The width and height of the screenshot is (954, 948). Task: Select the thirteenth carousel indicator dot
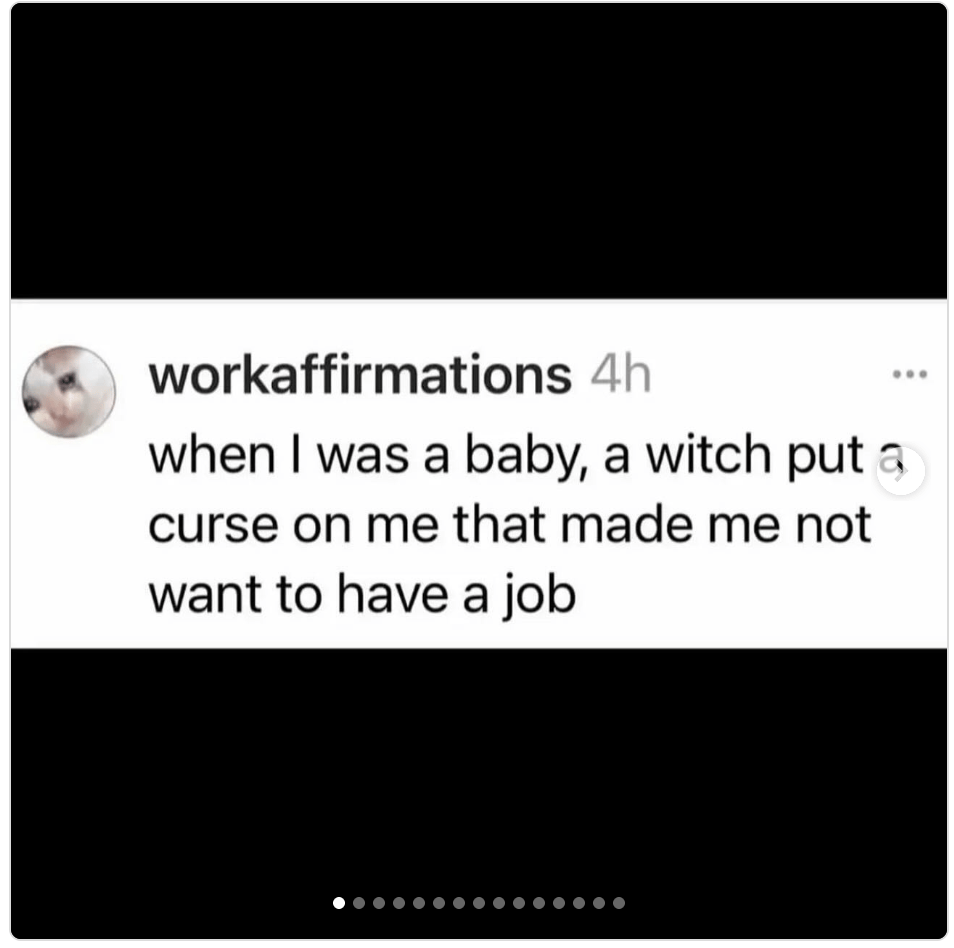[579, 903]
